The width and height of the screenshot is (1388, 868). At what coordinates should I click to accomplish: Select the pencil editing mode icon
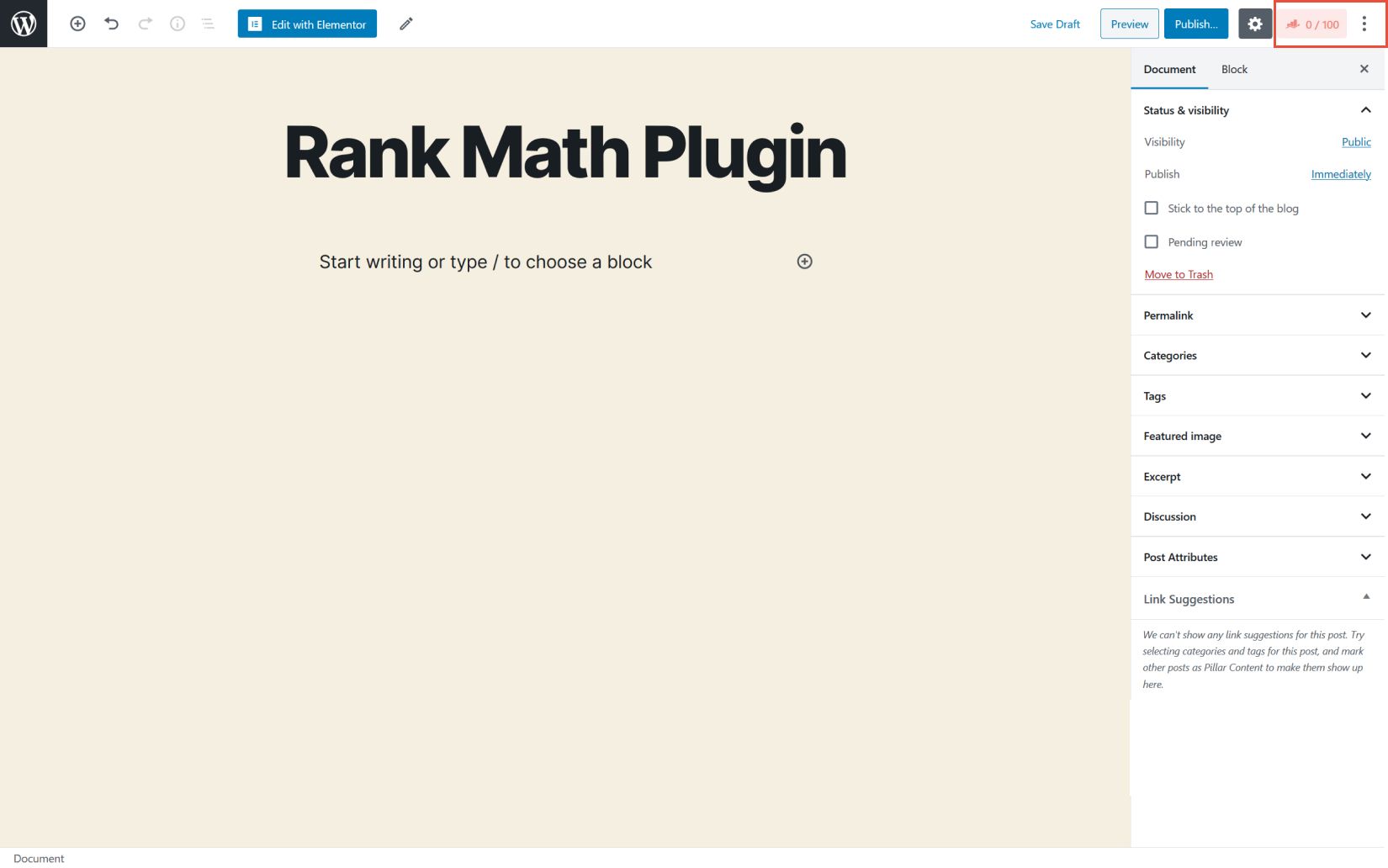(405, 24)
